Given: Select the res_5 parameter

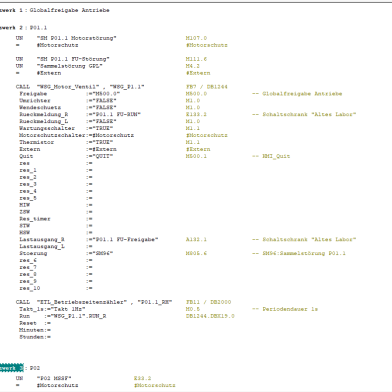Looking at the screenshot, I should (28, 198).
